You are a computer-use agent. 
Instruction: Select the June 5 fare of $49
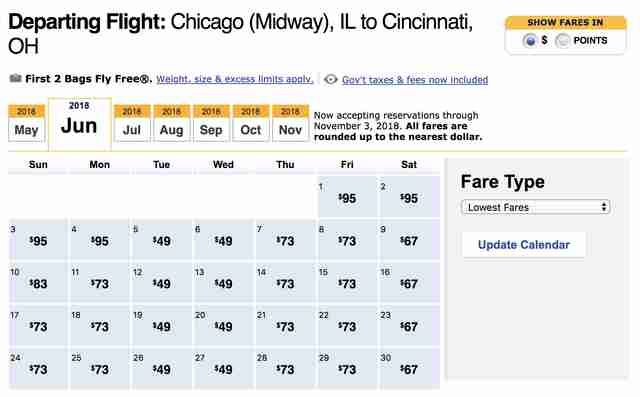pyautogui.click(x=162, y=240)
